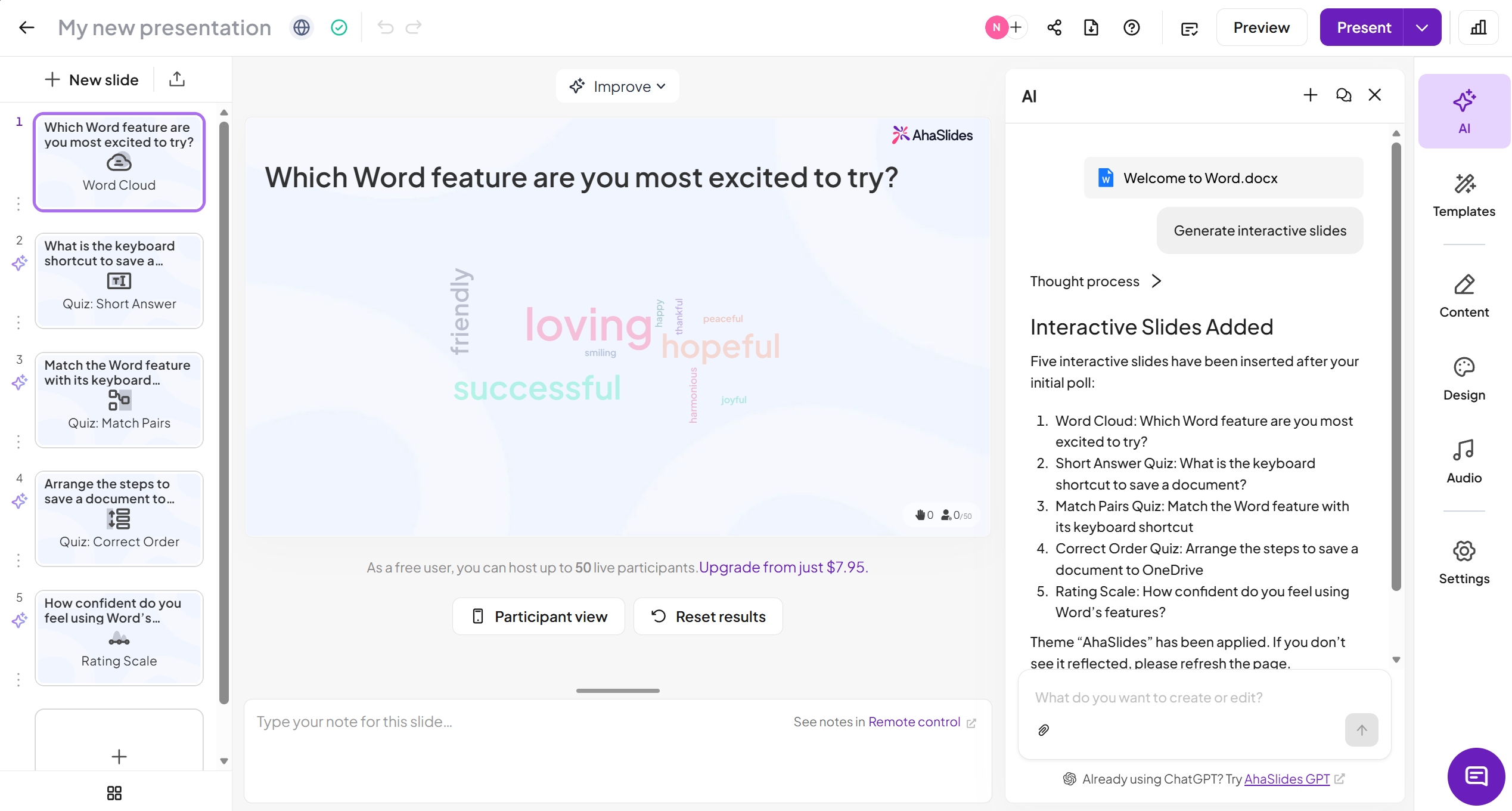1512x811 pixels.
Task: Click the results chart icon
Action: point(1479,27)
